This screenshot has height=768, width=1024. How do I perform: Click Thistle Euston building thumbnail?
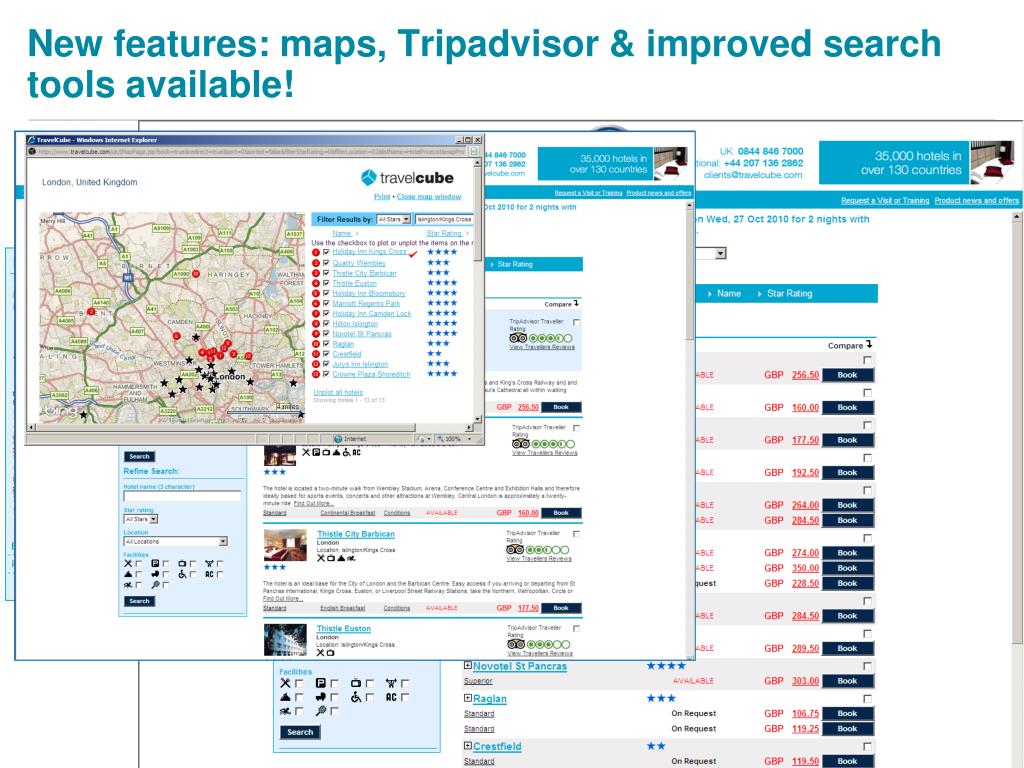tap(285, 640)
